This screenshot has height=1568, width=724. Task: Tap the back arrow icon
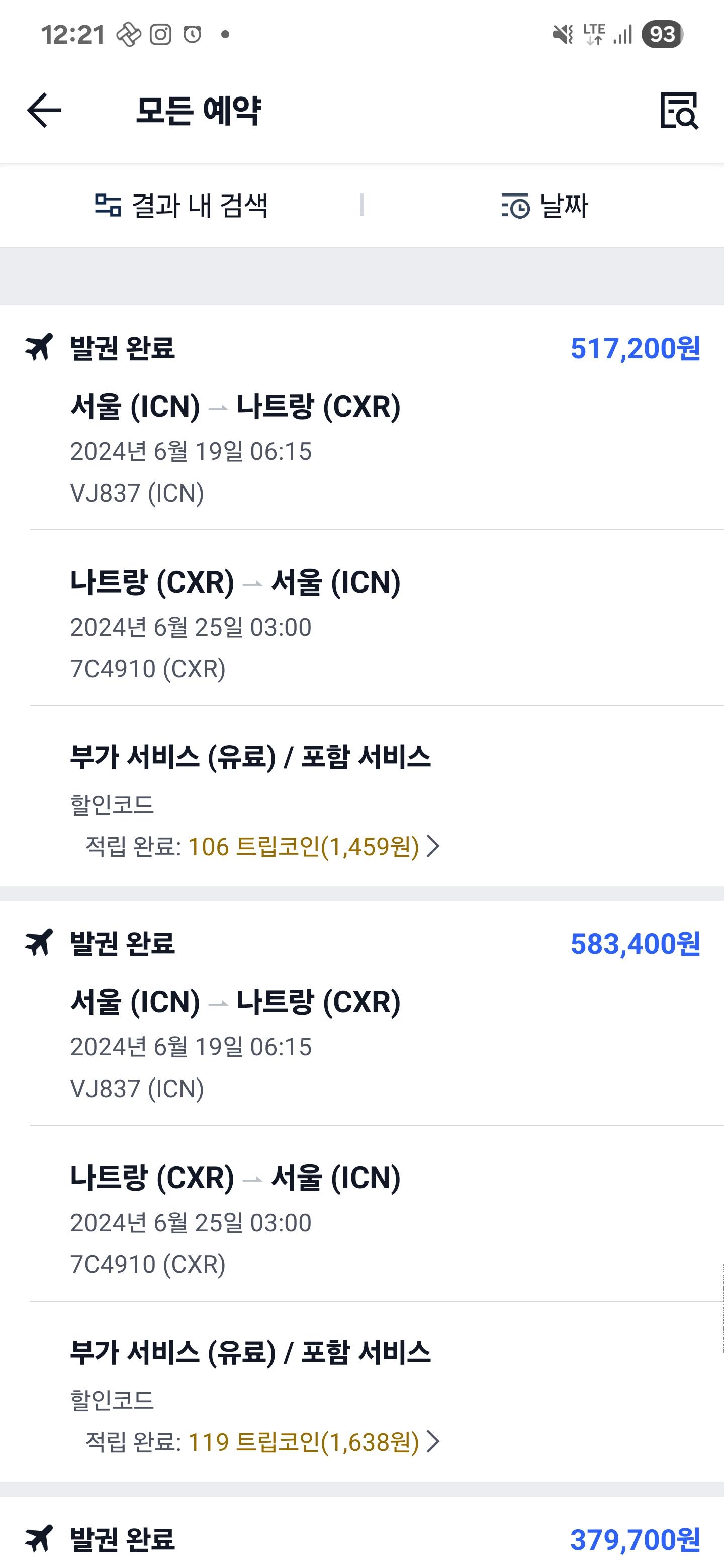click(x=44, y=110)
